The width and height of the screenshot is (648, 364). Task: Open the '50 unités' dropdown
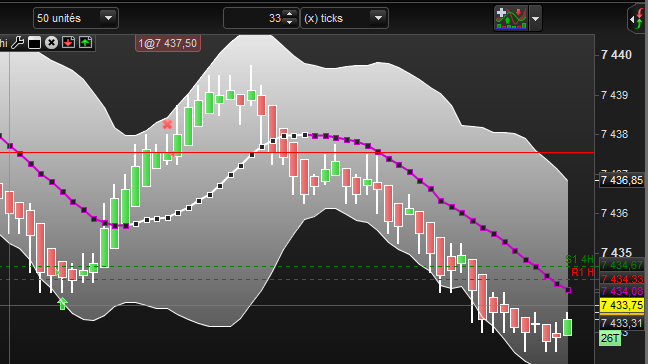[76, 18]
